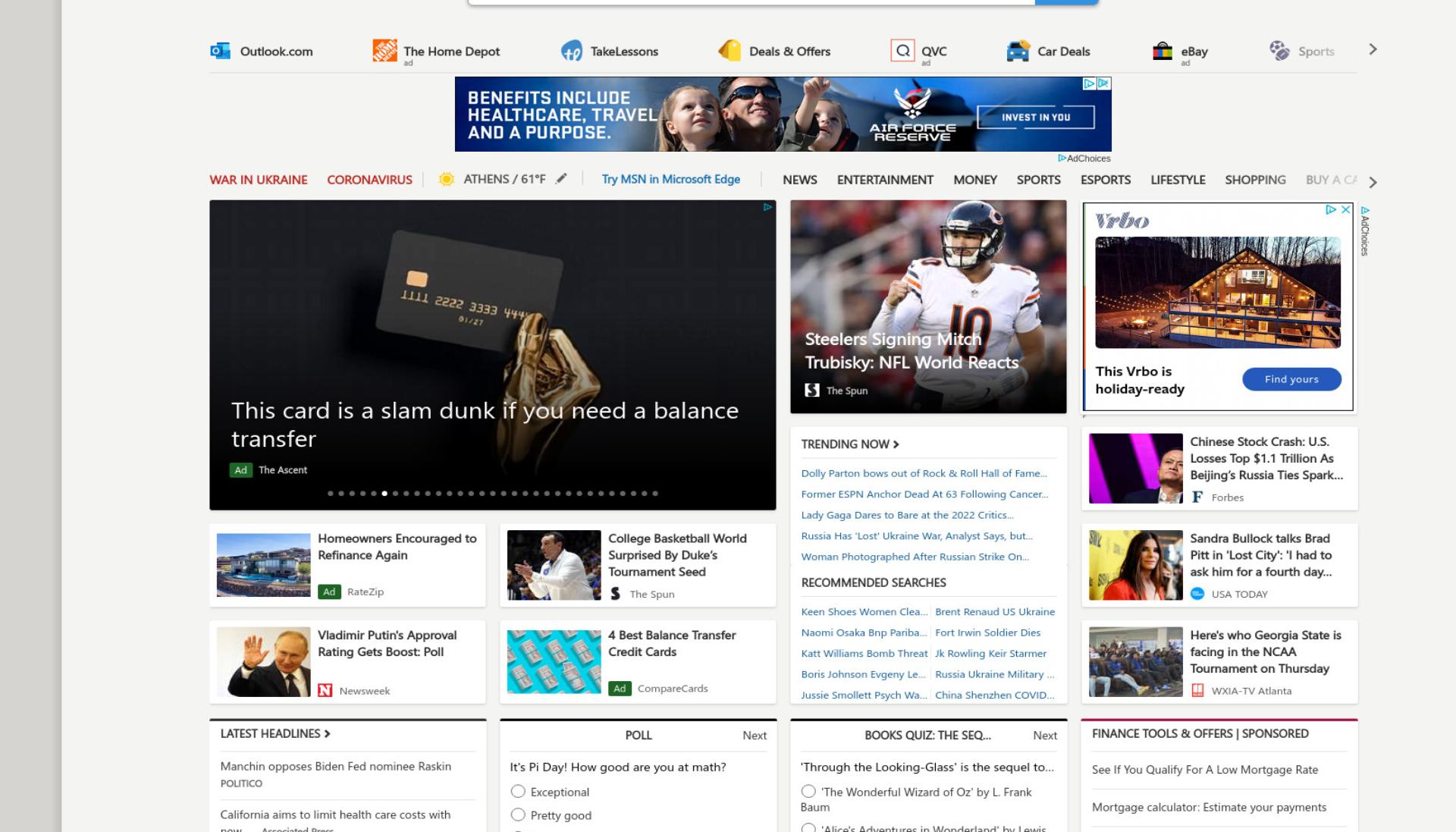Open Mortgage calculator payments link
Screen dimensions: 1456x832
[x=1209, y=807]
